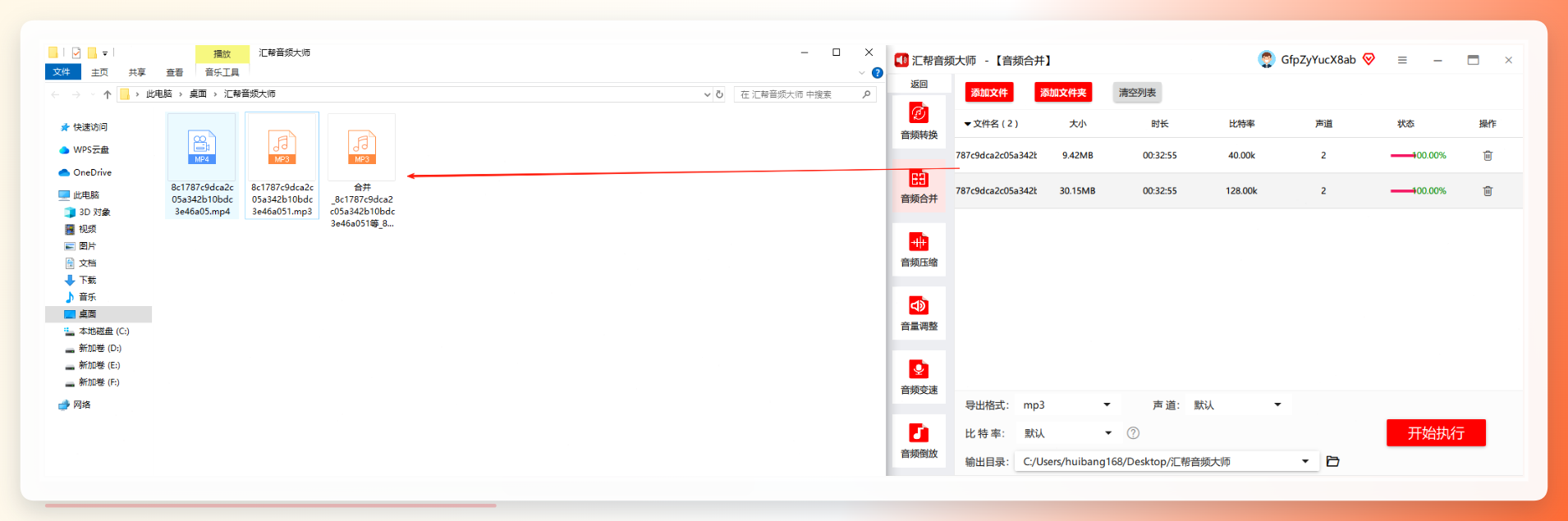Open the 输出目录 output path dropdown
Viewport: 1568px width, 521px height.
[x=1167, y=461]
